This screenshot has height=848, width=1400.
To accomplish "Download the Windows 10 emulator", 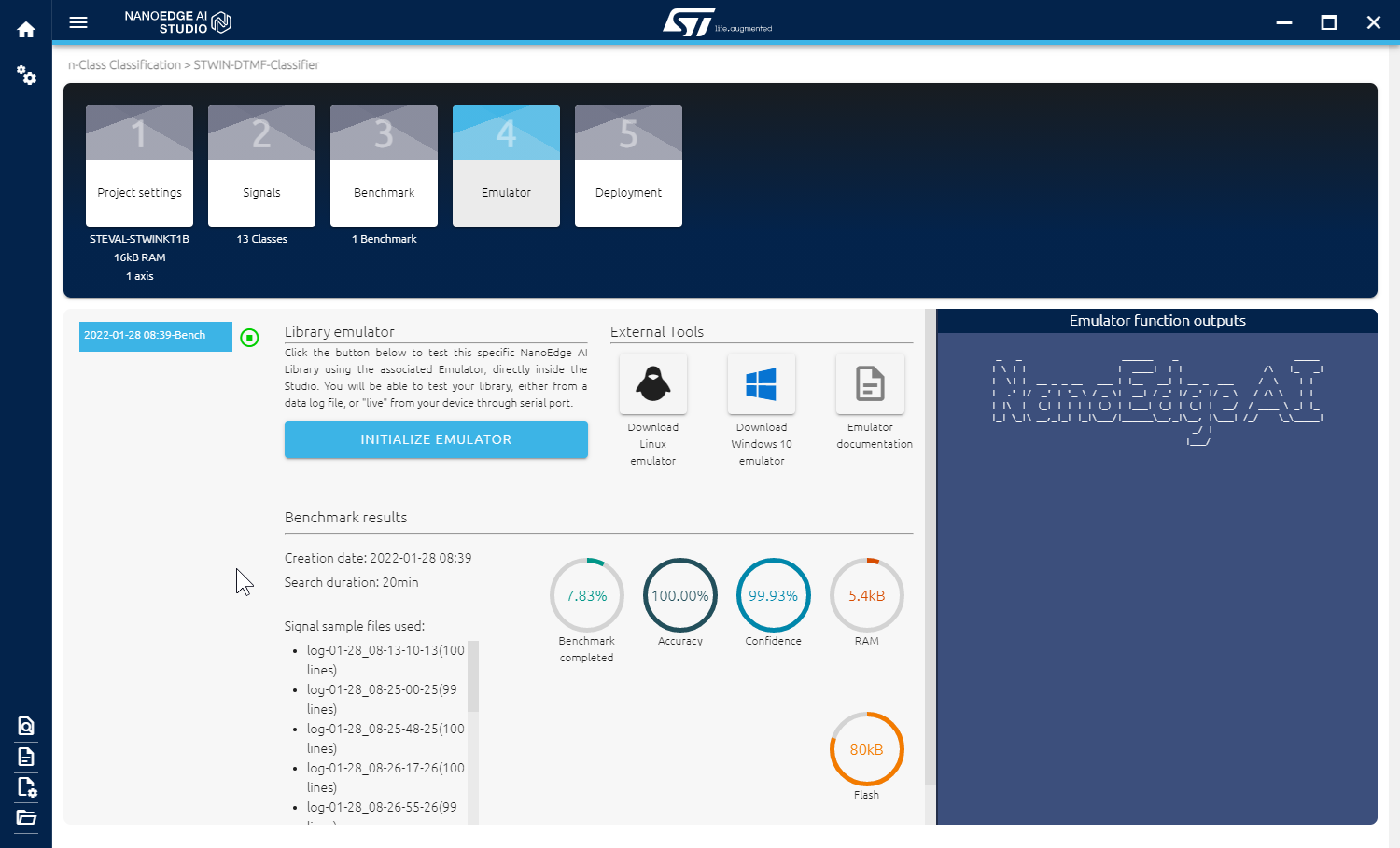I will 762,383.
